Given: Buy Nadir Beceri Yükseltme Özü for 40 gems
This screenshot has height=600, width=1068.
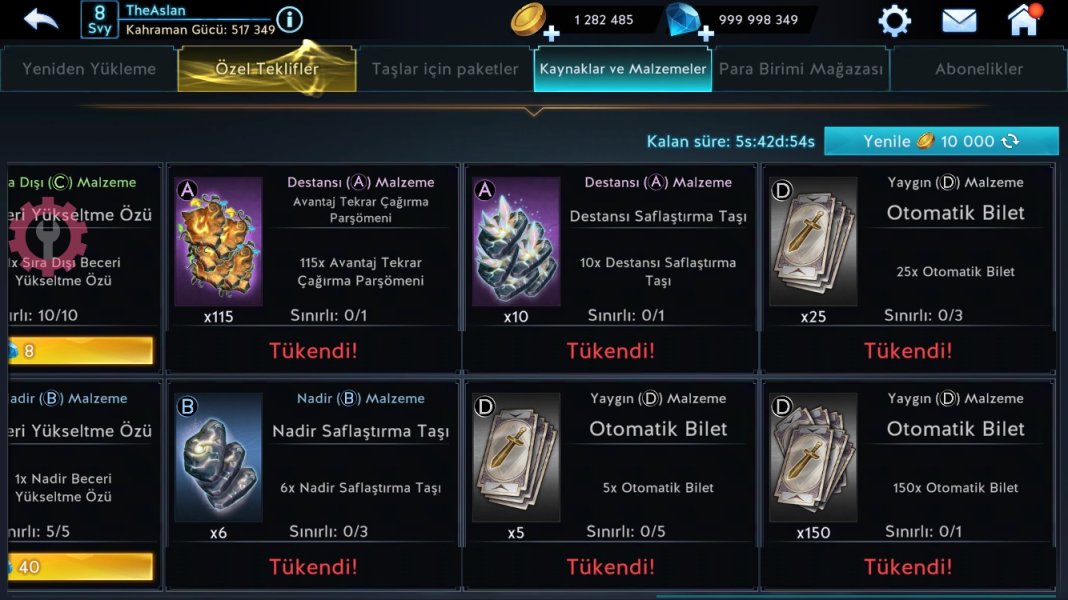Looking at the screenshot, I should (x=80, y=567).
